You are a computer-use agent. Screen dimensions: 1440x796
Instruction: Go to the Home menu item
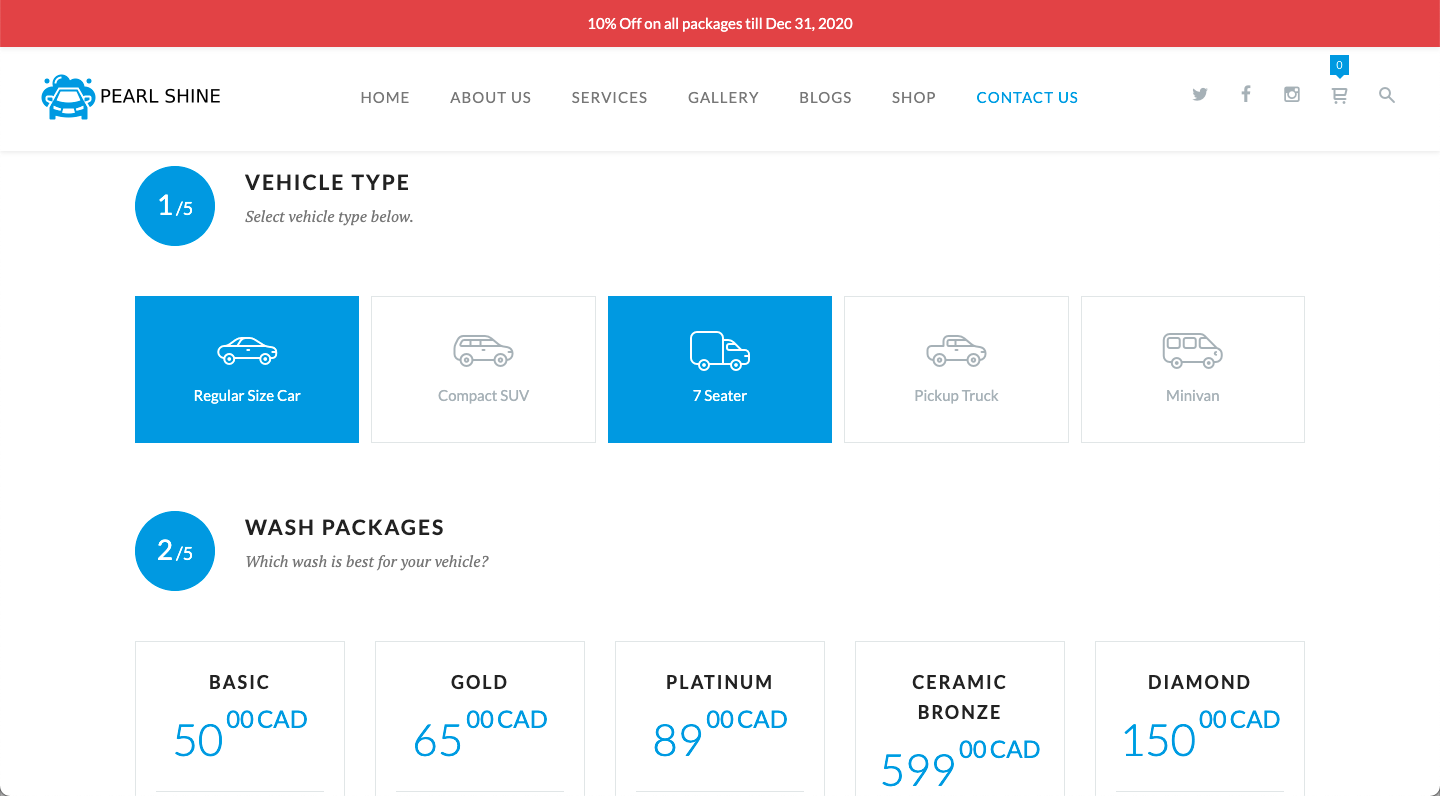385,98
